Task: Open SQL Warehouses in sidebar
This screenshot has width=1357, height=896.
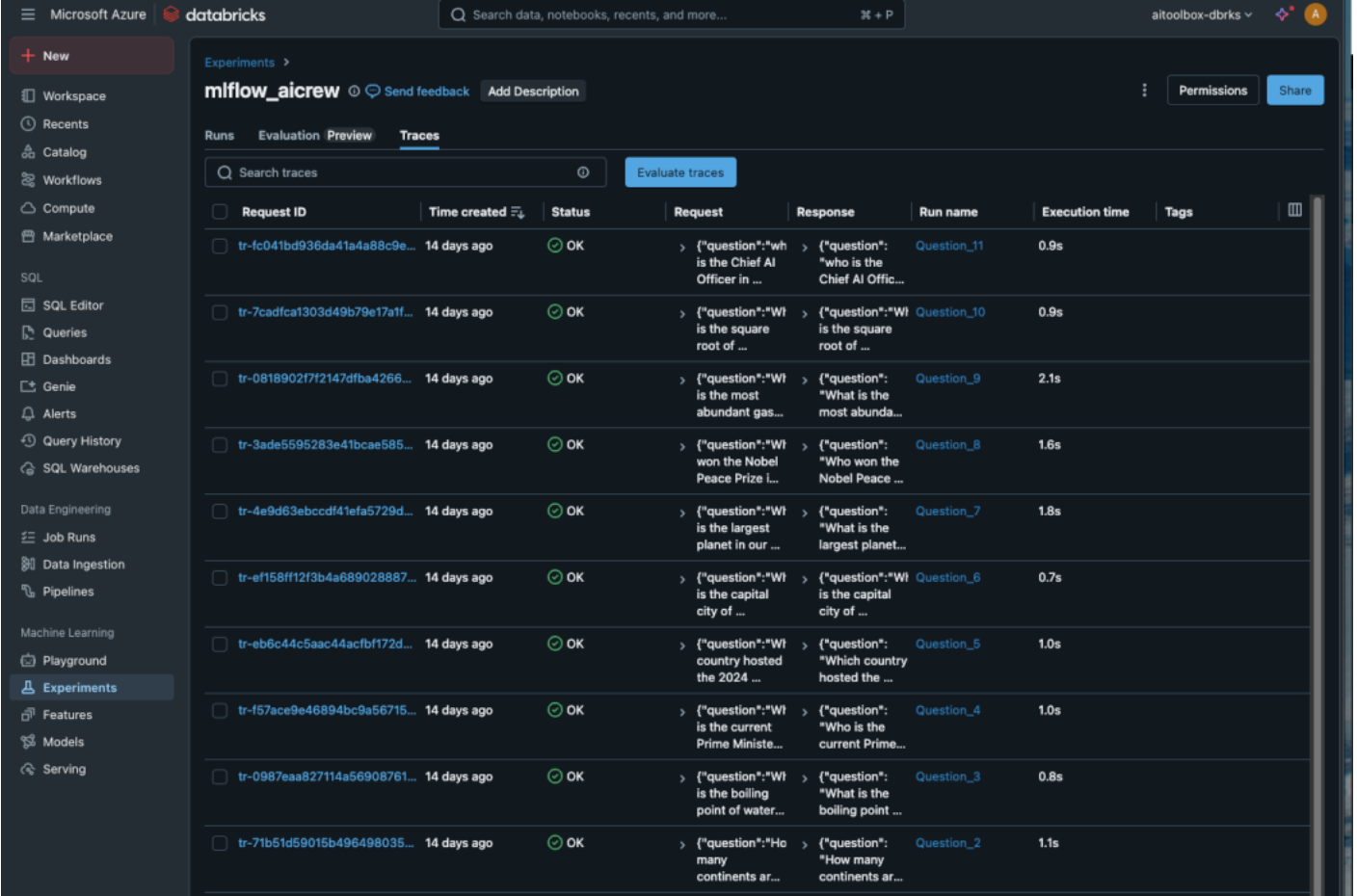Action: coord(91,468)
